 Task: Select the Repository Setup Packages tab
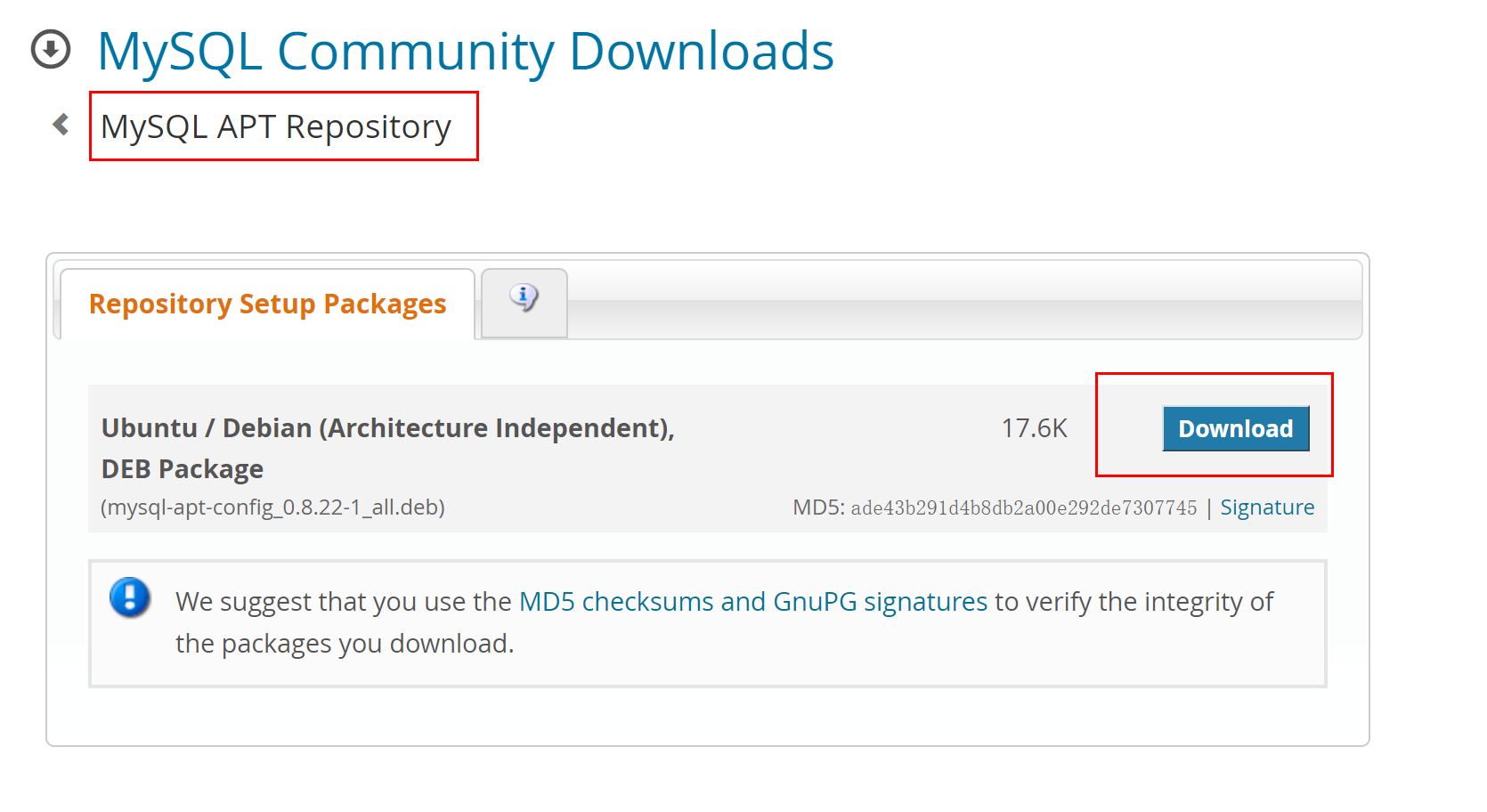tap(267, 304)
